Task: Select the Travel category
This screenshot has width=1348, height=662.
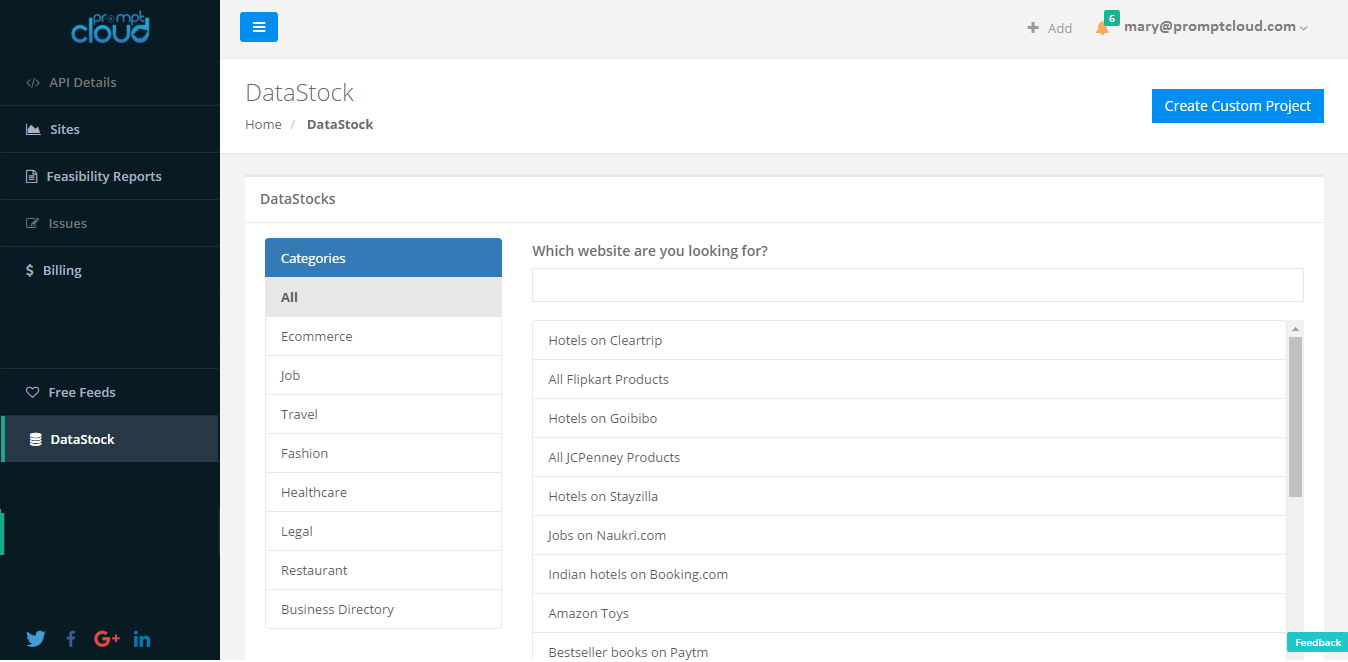Action: click(383, 414)
